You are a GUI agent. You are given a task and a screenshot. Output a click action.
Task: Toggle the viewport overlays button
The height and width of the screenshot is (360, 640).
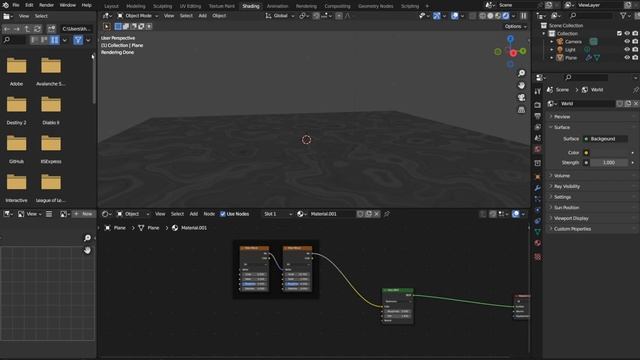pos(454,16)
